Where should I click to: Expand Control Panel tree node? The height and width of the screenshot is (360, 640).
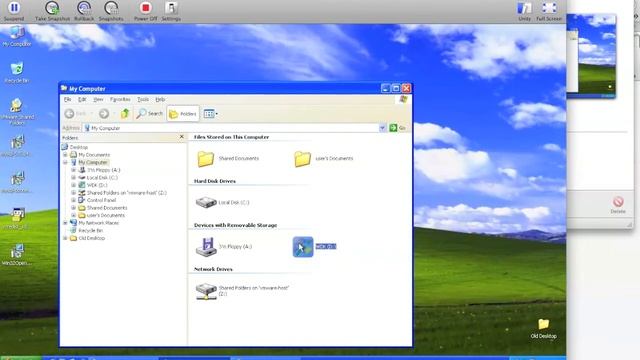[x=73, y=200]
